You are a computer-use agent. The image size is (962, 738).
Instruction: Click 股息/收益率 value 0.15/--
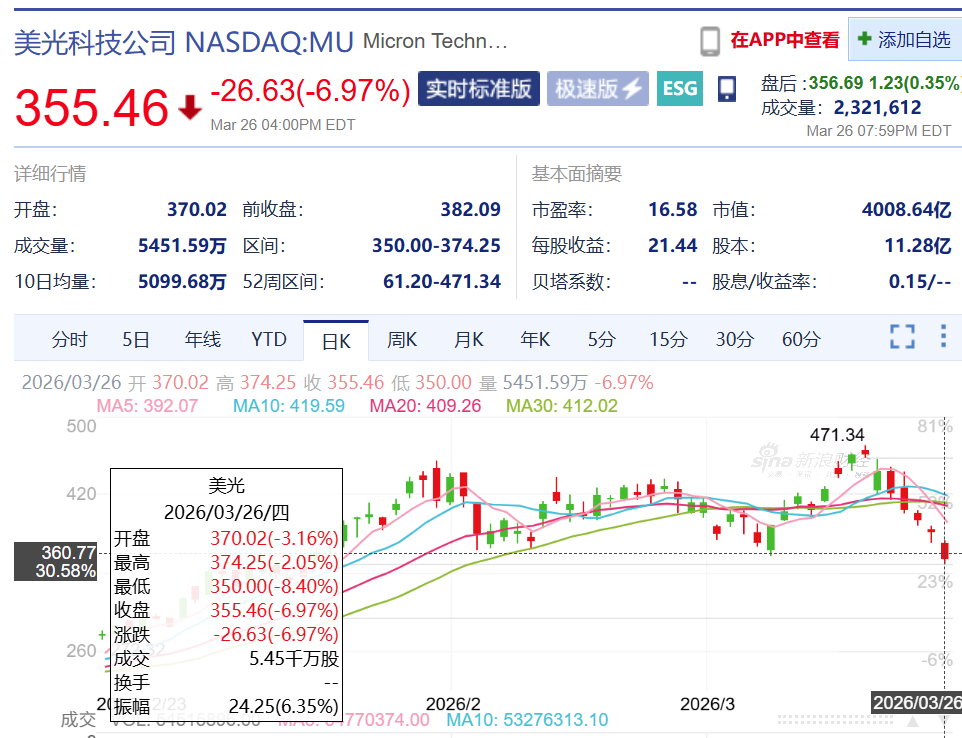(x=920, y=282)
